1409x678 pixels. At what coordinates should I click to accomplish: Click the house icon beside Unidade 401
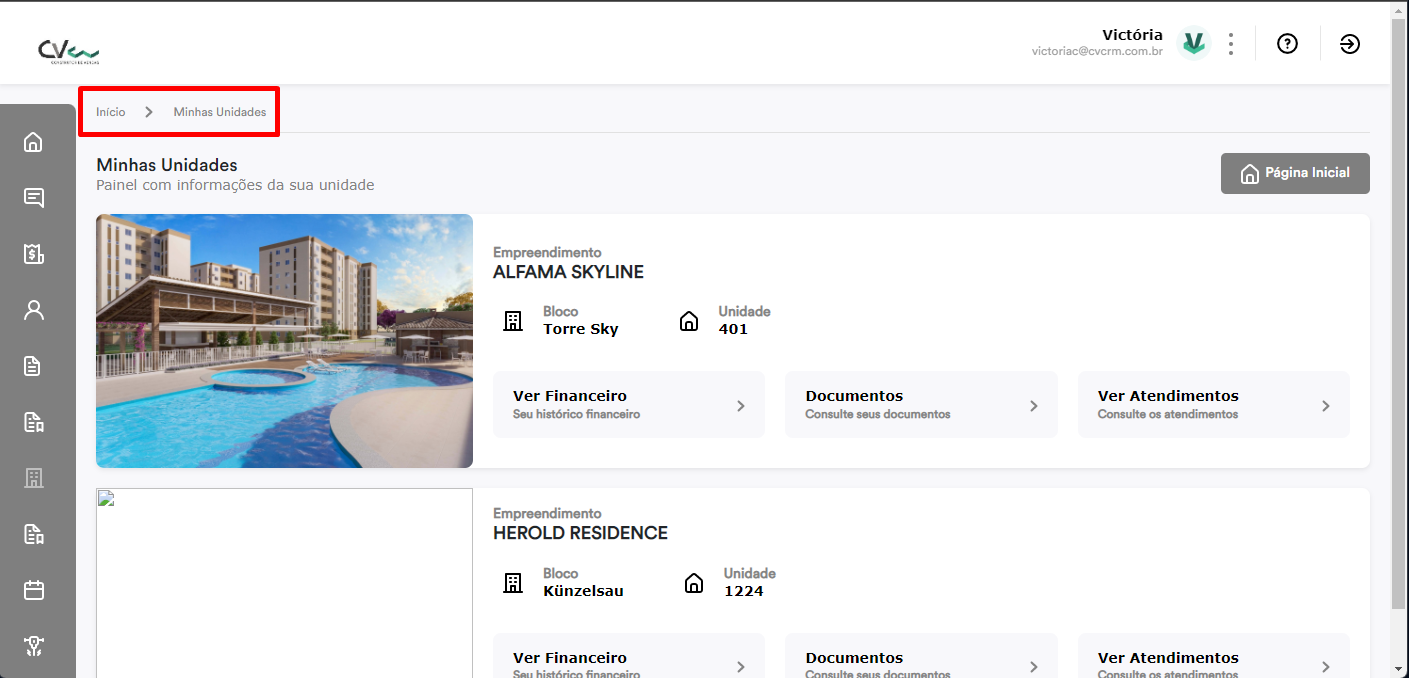click(689, 321)
